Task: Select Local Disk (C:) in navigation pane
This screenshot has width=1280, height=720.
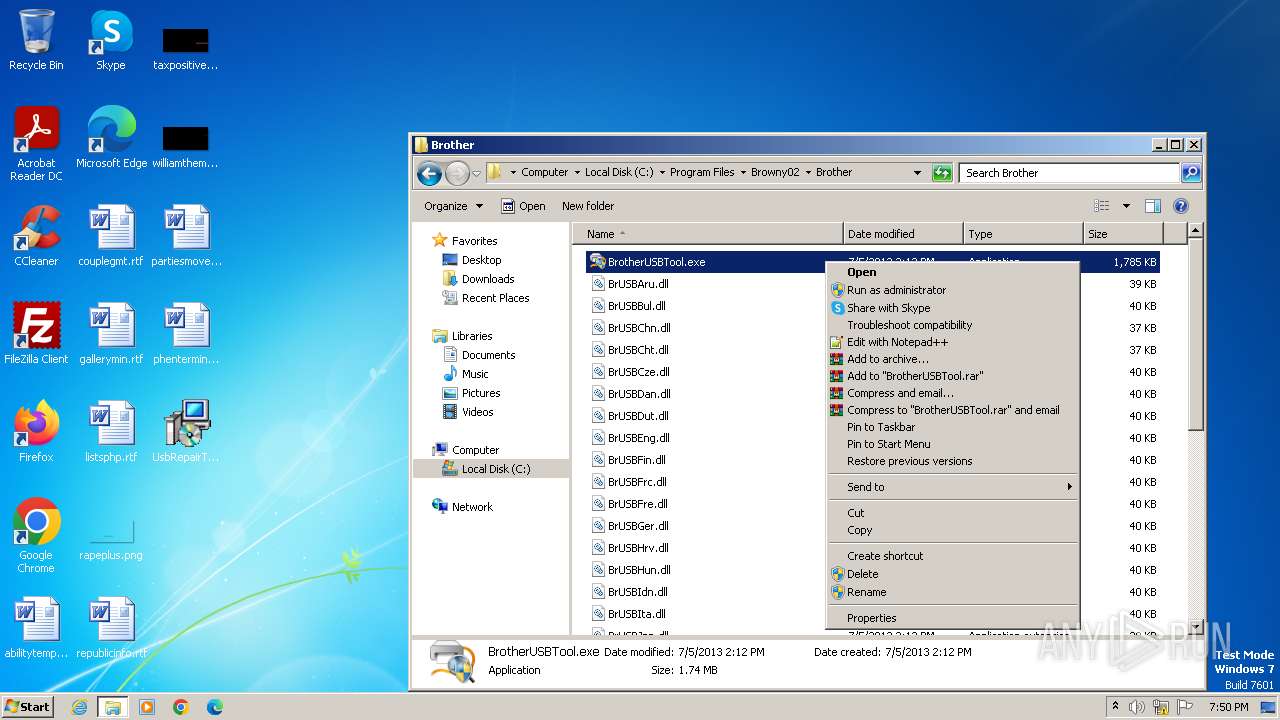Action: [495, 469]
